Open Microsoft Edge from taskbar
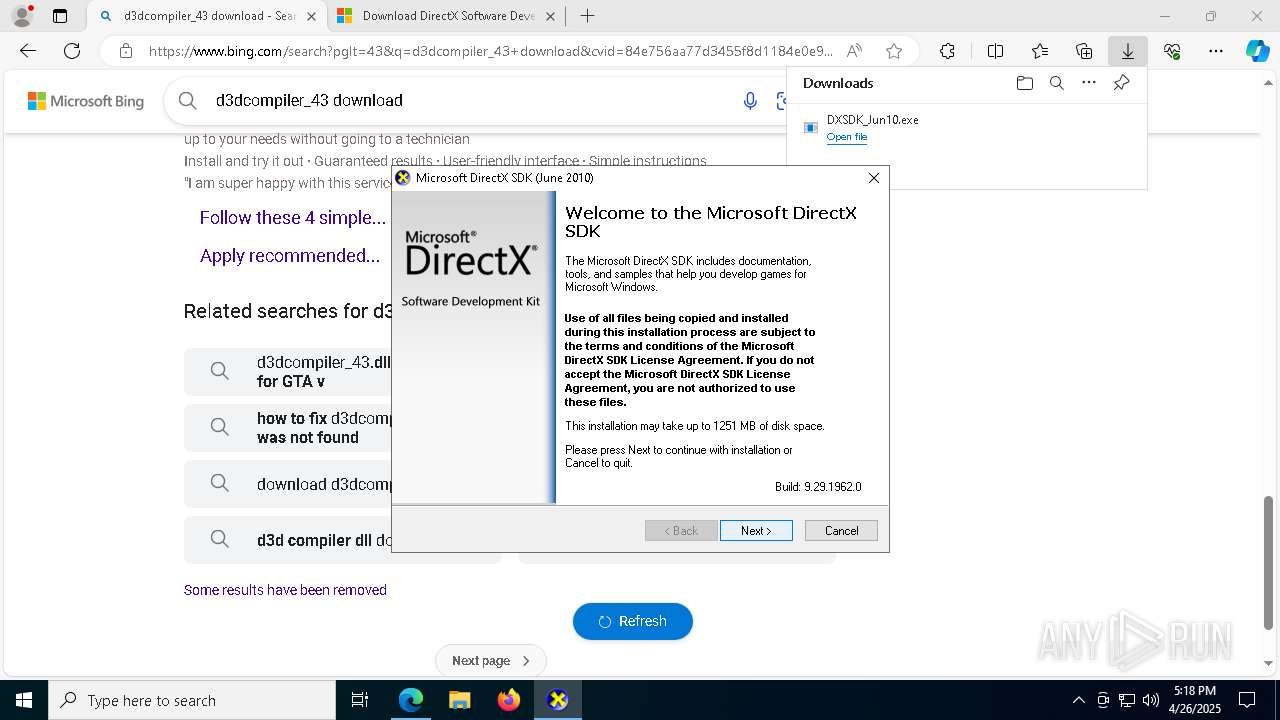The image size is (1280, 720). [411, 700]
